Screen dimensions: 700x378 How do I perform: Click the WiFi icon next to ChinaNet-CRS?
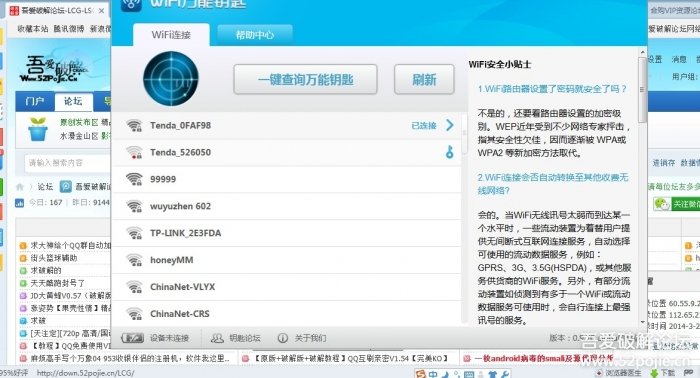pyautogui.click(x=134, y=314)
